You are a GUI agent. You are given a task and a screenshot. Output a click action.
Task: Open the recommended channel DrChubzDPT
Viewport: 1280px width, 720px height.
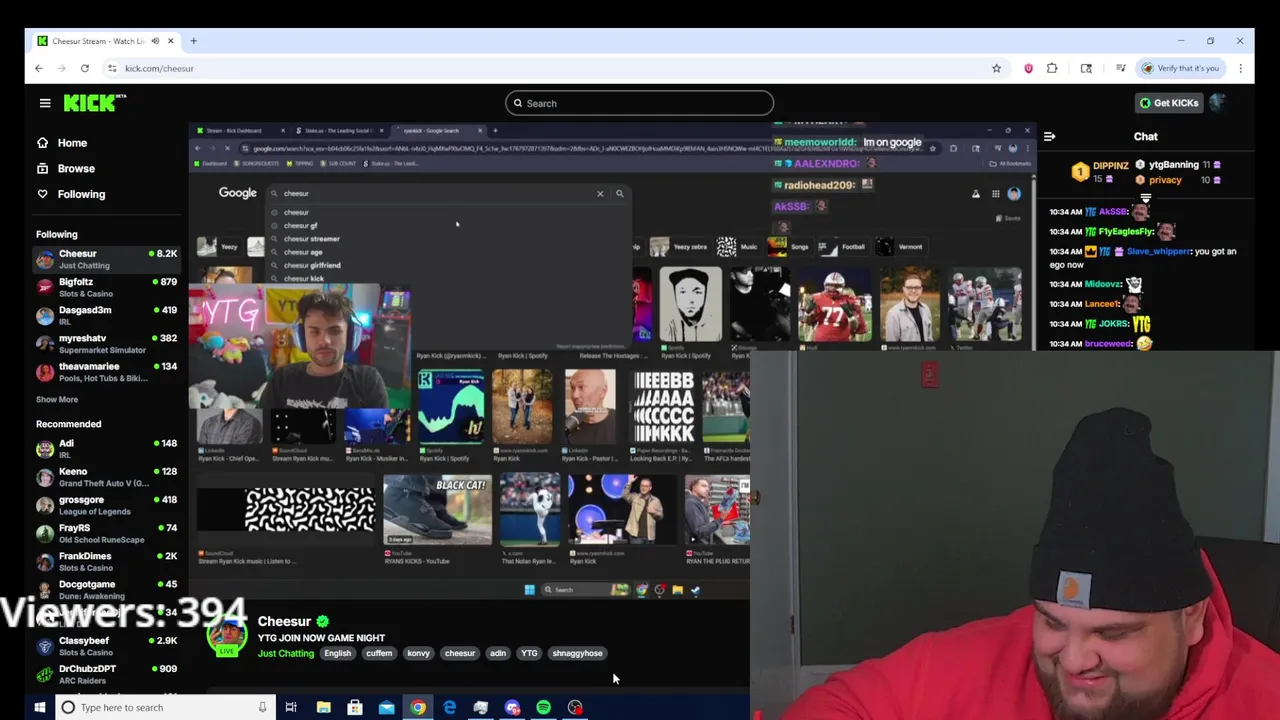(x=106, y=674)
